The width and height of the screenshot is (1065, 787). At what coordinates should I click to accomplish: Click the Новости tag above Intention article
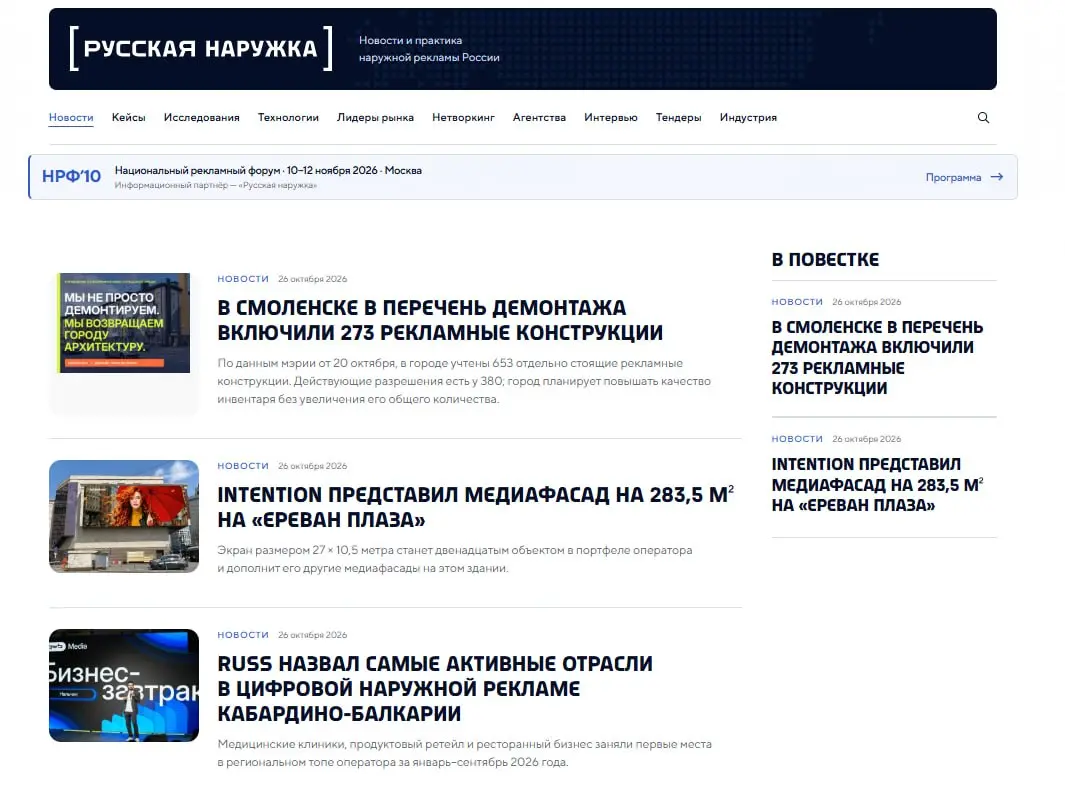[x=243, y=466]
